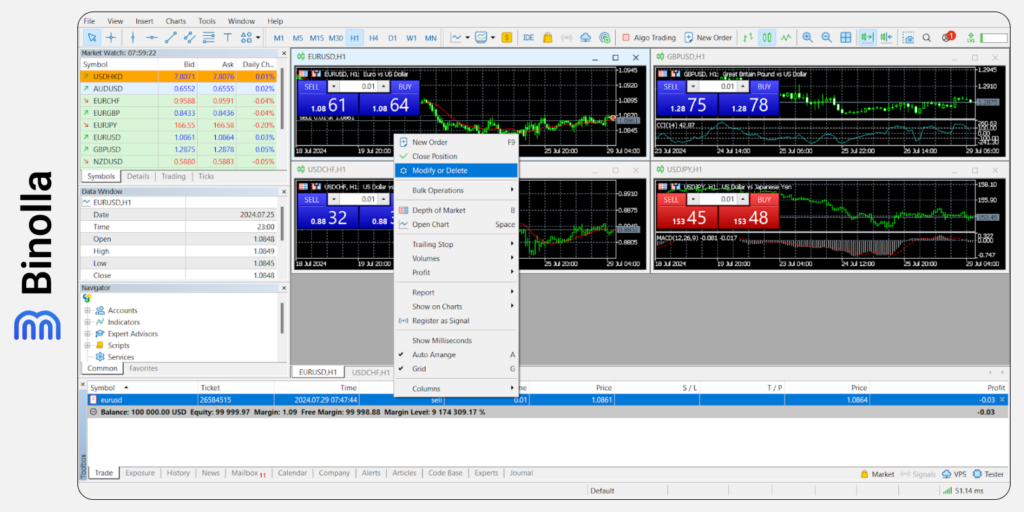This screenshot has height=512, width=1024.
Task: Open the Trailing Stop submenu
Action: tap(456, 244)
